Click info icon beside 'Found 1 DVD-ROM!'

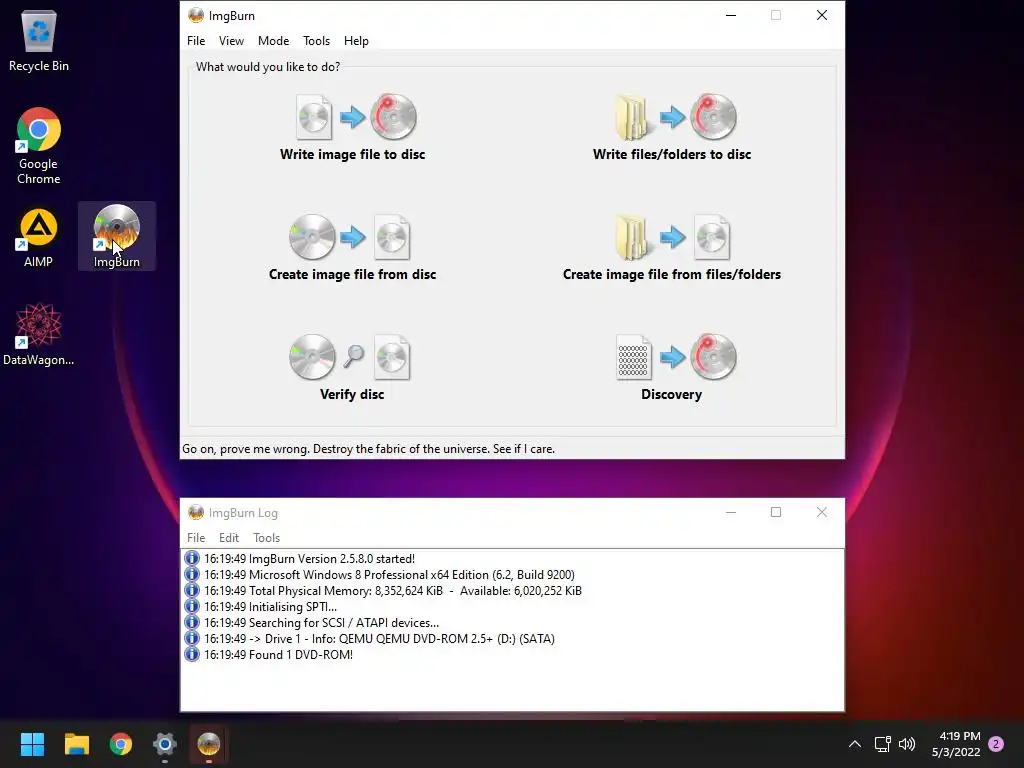pos(191,654)
